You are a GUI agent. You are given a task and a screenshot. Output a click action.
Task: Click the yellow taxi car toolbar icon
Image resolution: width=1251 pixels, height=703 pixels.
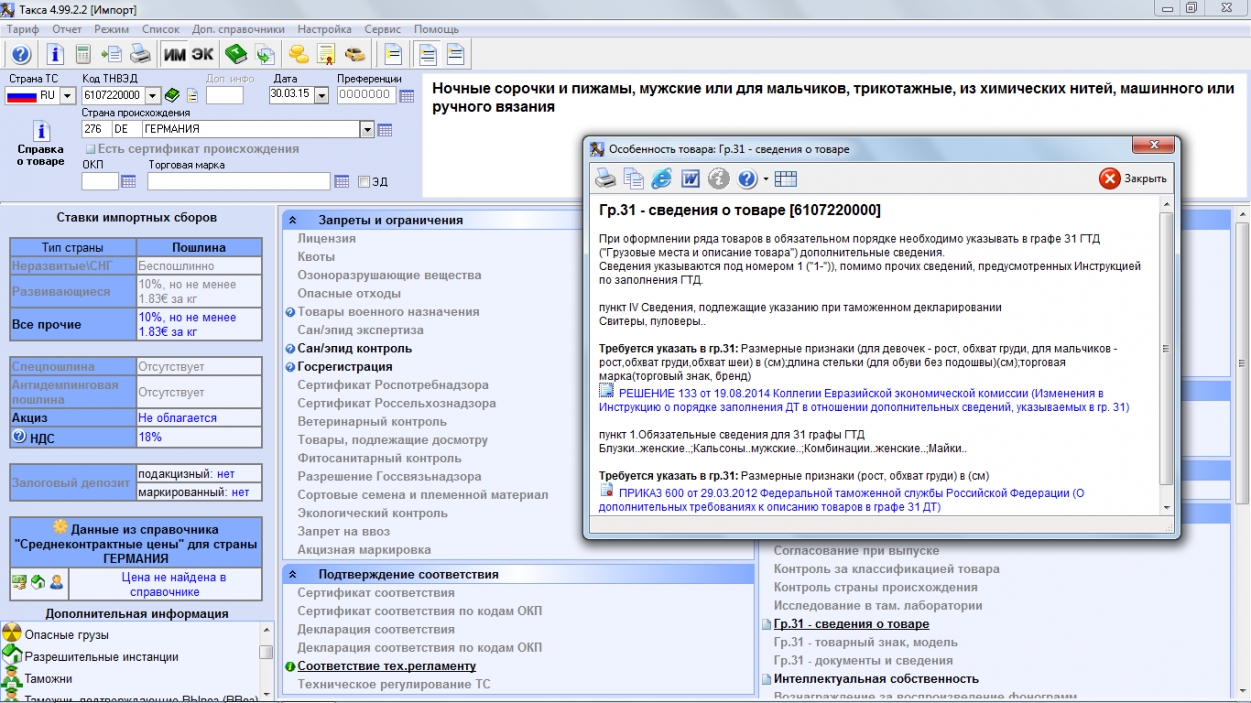(355, 54)
